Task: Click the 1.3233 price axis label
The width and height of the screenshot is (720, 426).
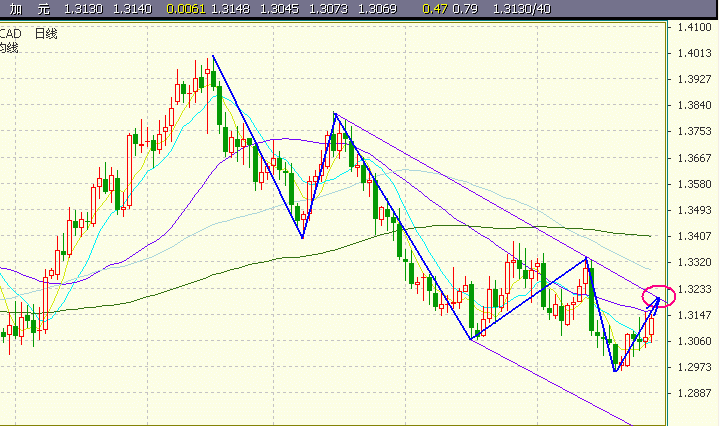Action: point(695,289)
